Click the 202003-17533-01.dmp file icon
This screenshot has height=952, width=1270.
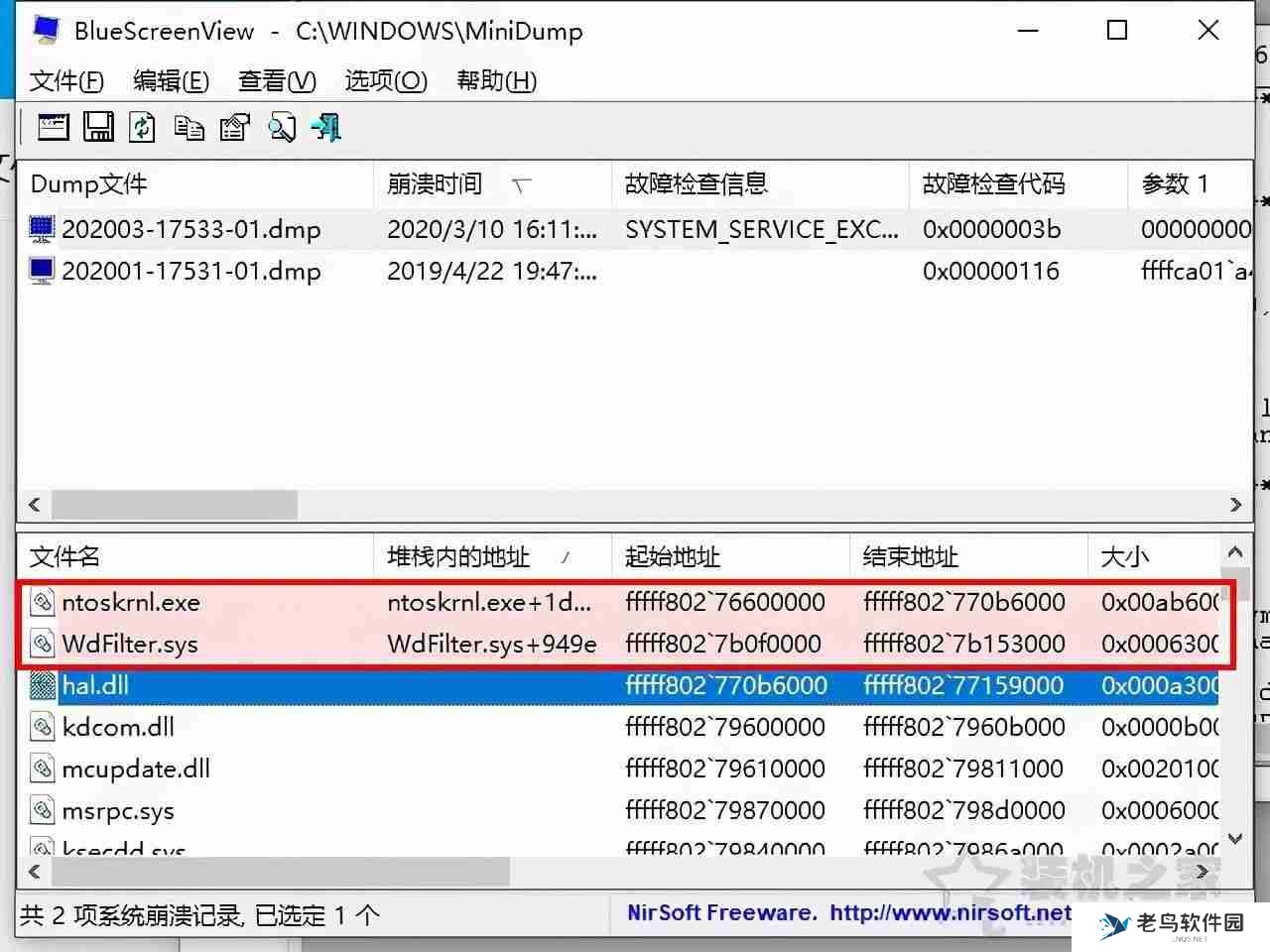point(42,229)
